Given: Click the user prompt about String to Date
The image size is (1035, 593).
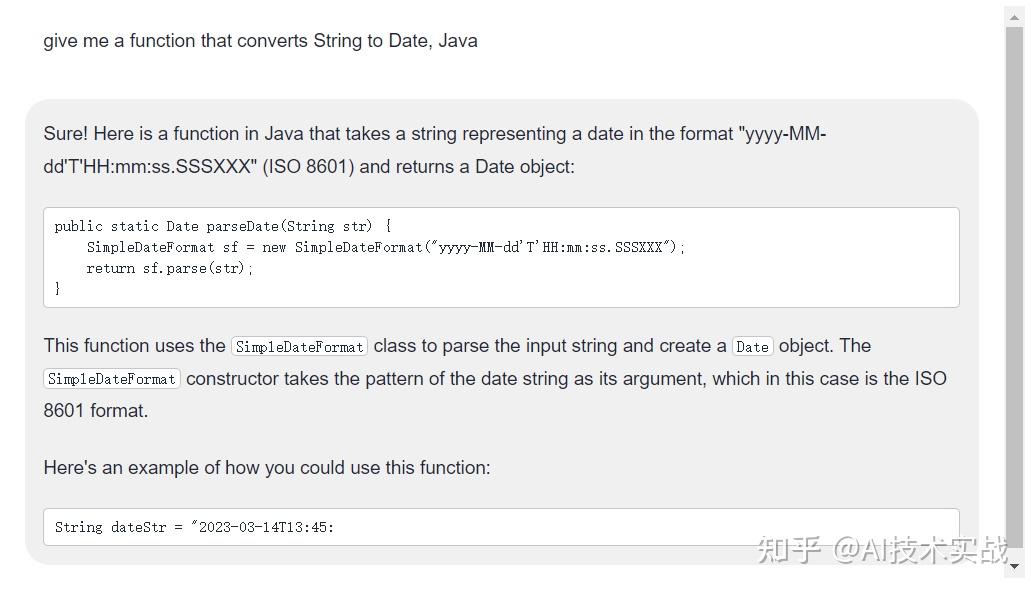Looking at the screenshot, I should [260, 41].
